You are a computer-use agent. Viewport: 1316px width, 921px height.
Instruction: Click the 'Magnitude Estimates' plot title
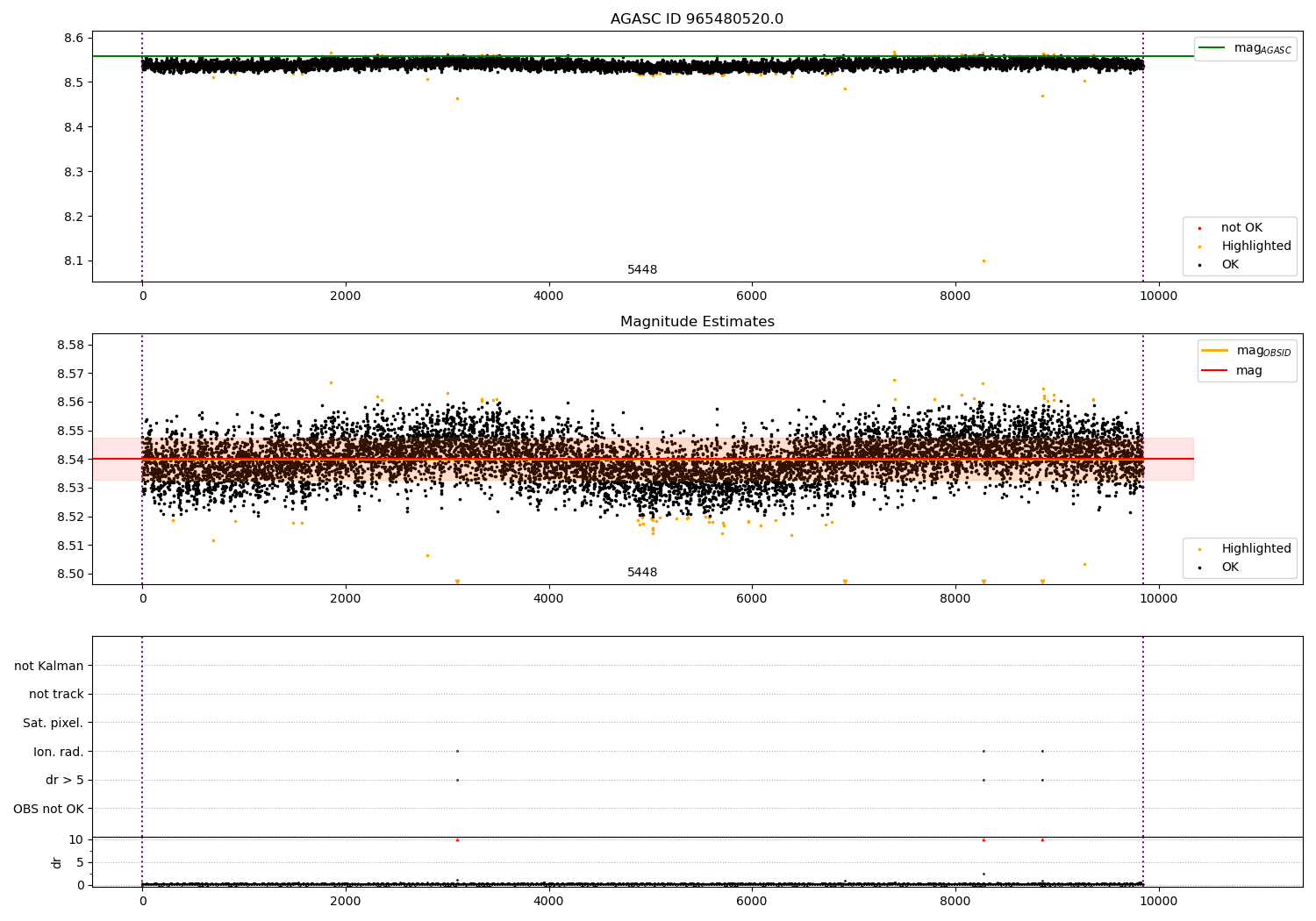point(697,322)
